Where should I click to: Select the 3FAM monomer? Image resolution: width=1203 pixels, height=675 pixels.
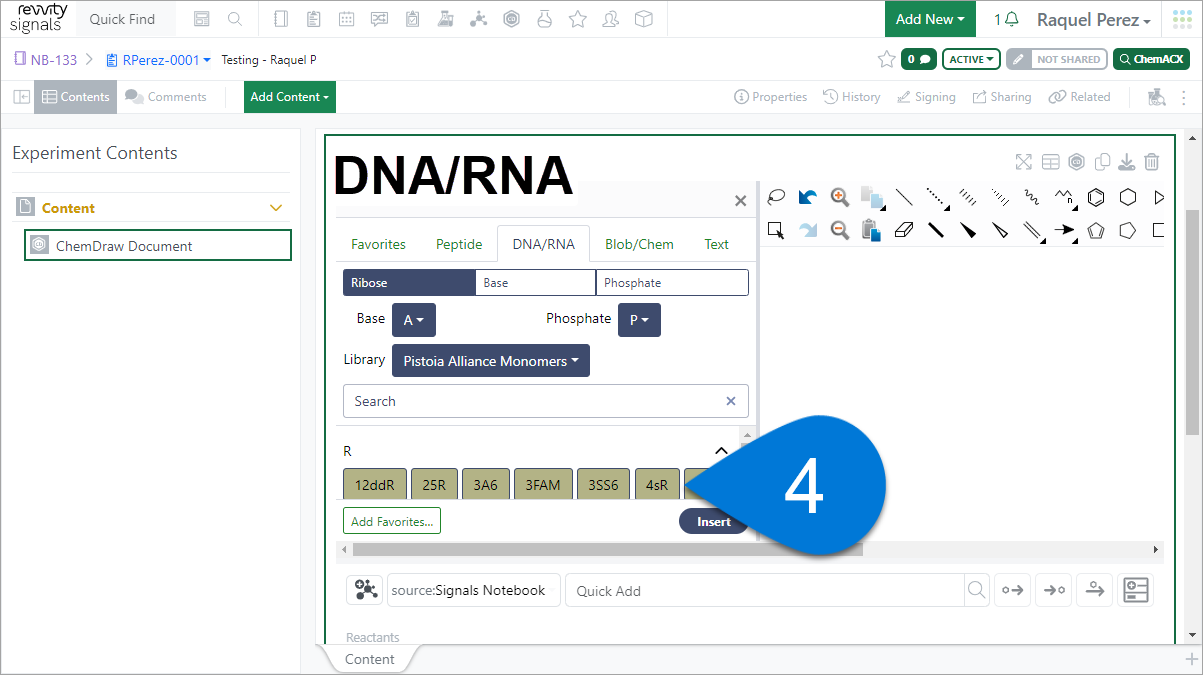[x=543, y=485]
